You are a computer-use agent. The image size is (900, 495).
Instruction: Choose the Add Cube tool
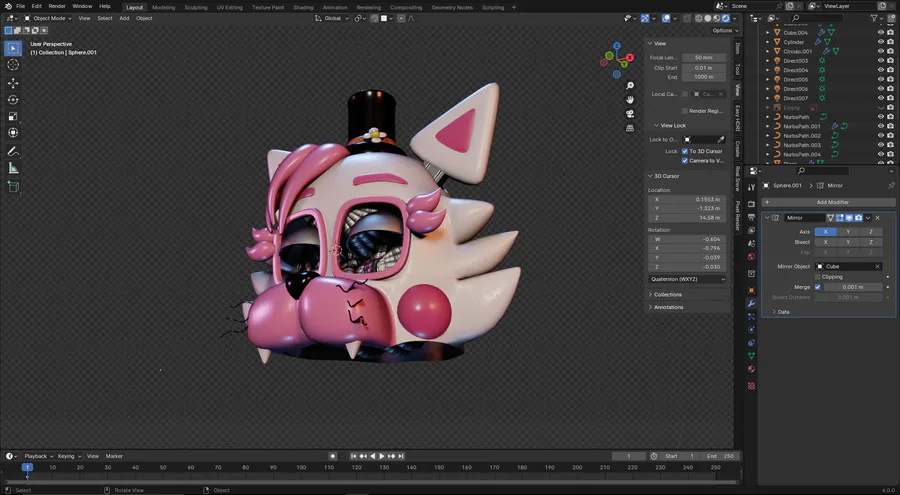[x=13, y=187]
